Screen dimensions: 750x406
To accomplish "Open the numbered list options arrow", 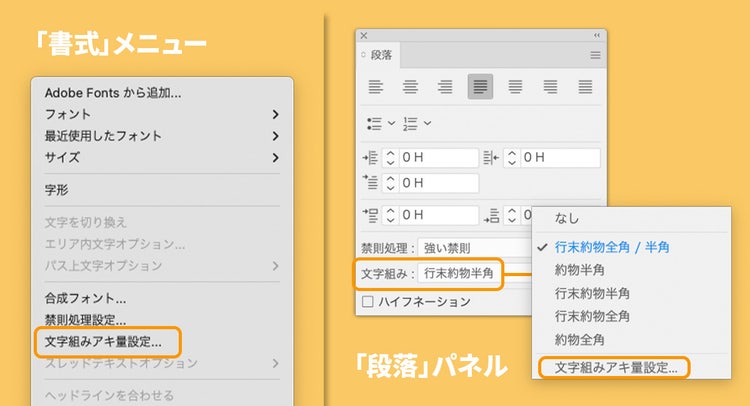I will click(x=428, y=123).
